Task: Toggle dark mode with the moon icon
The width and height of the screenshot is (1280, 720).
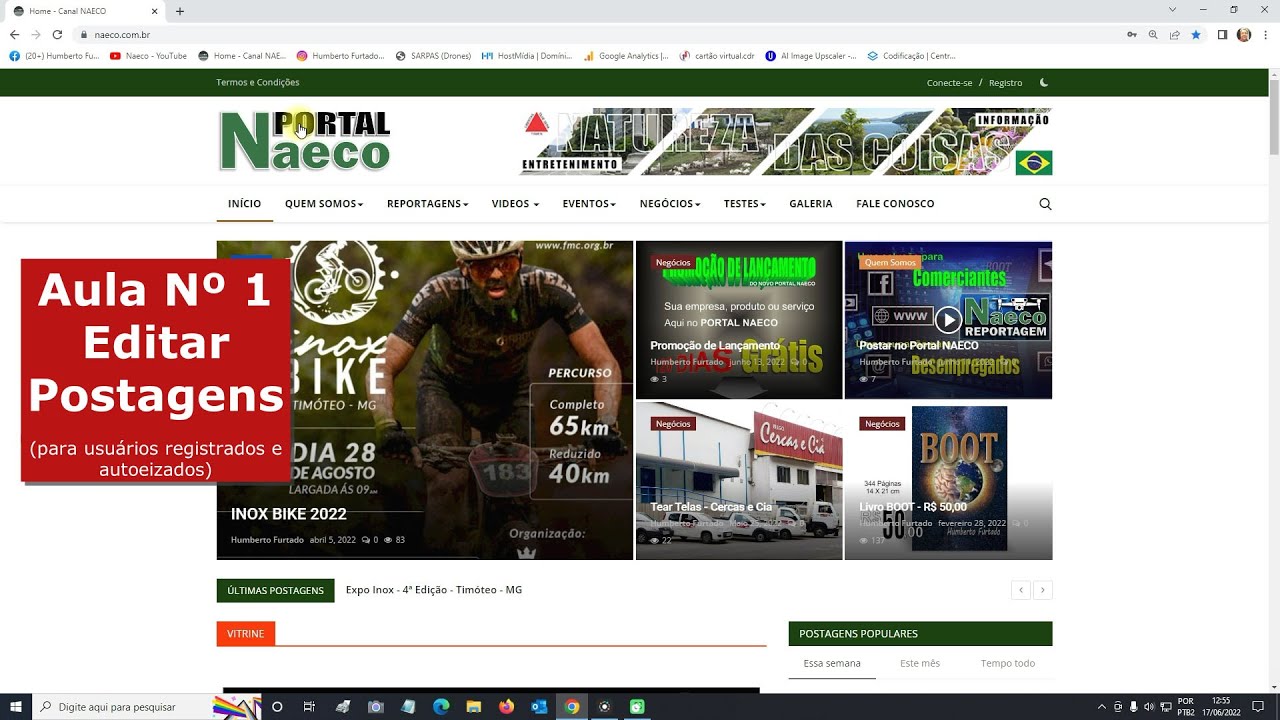Action: coord(1044,82)
